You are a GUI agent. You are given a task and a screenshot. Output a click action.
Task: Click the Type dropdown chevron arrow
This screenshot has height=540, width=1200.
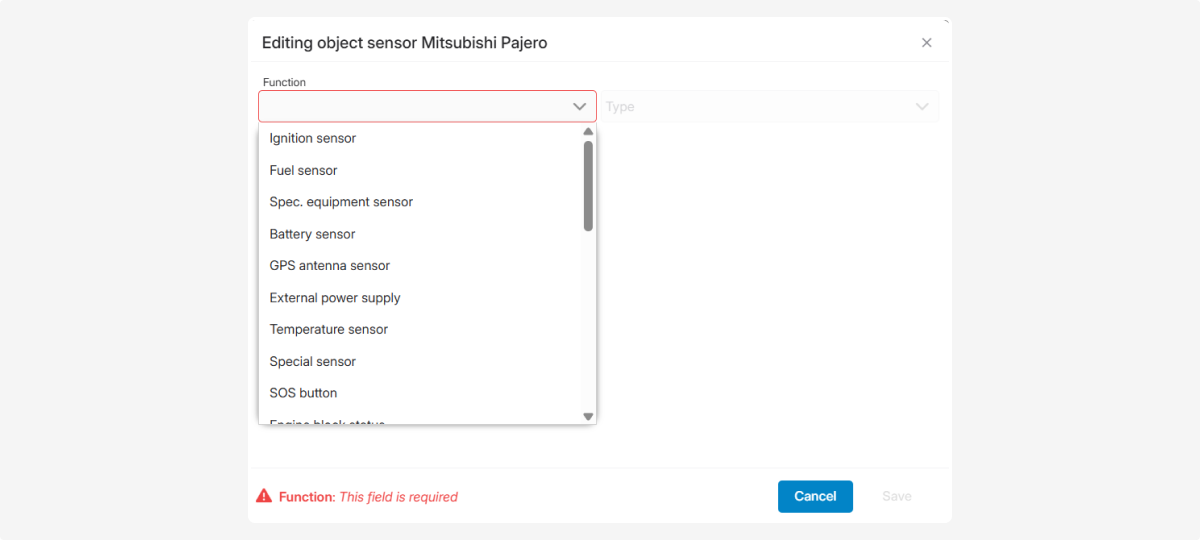pyautogui.click(x=922, y=107)
